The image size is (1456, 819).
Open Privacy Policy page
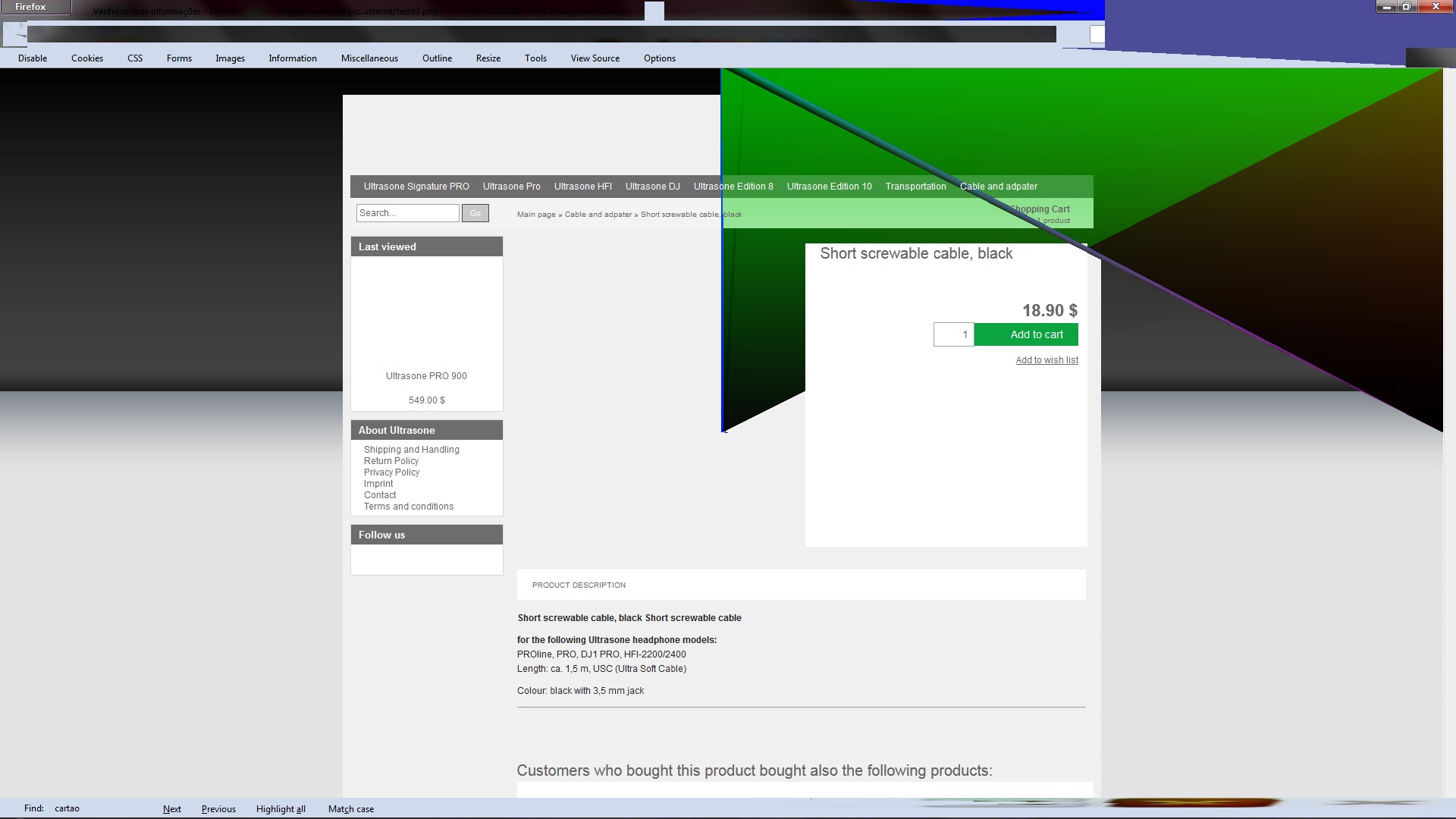391,472
